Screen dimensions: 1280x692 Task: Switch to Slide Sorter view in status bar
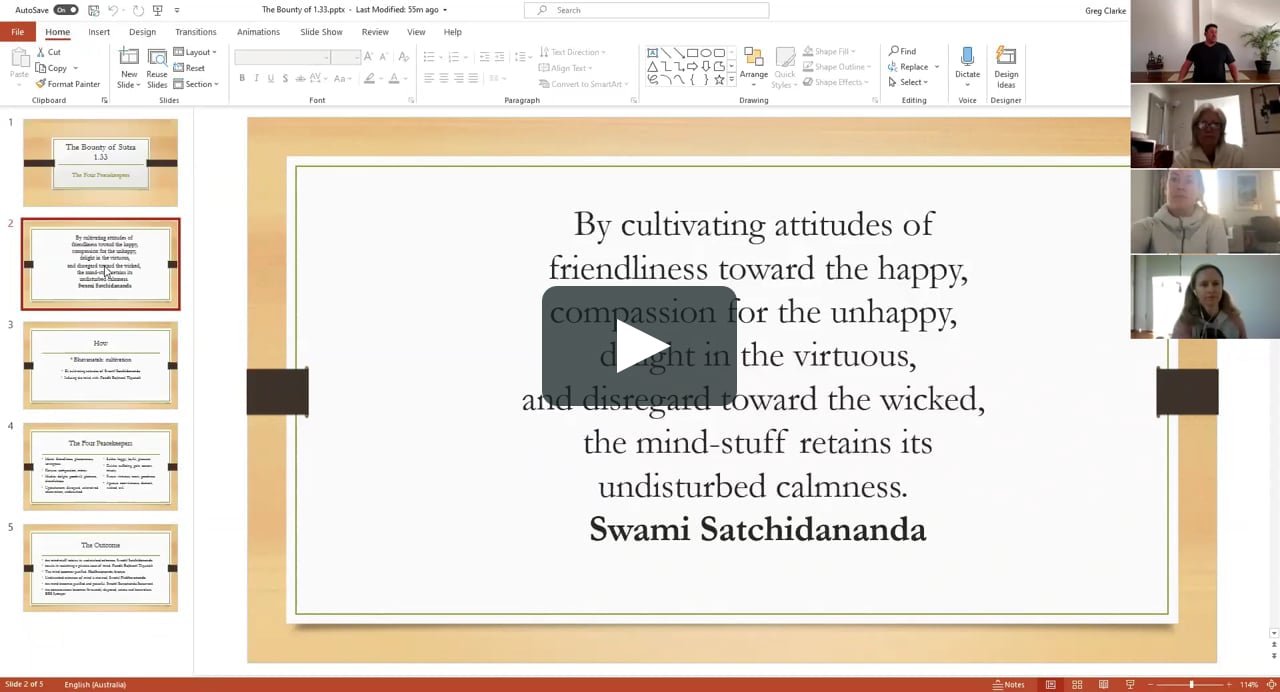click(1077, 685)
